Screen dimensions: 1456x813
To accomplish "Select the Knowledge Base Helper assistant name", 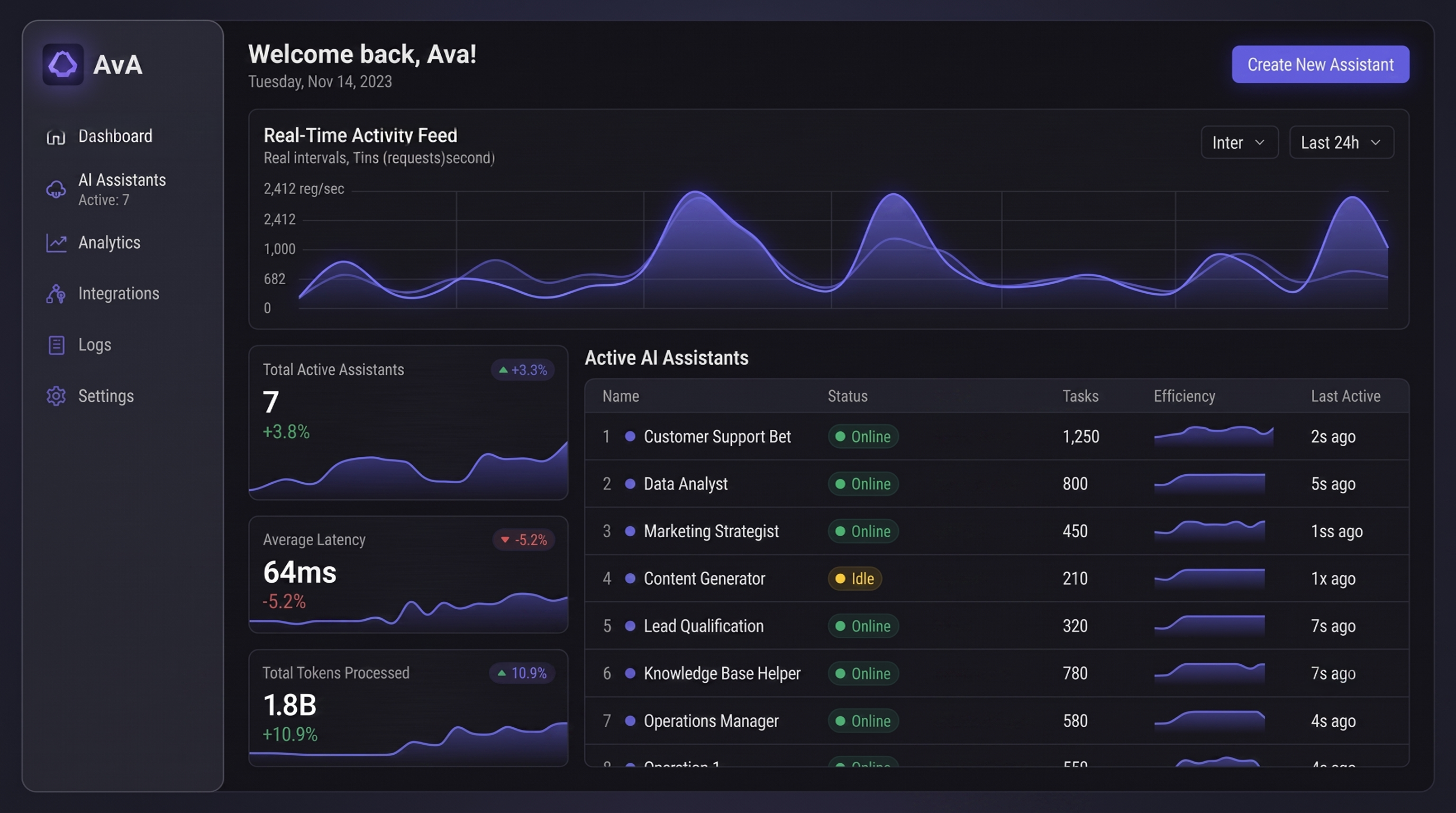I will (x=722, y=673).
